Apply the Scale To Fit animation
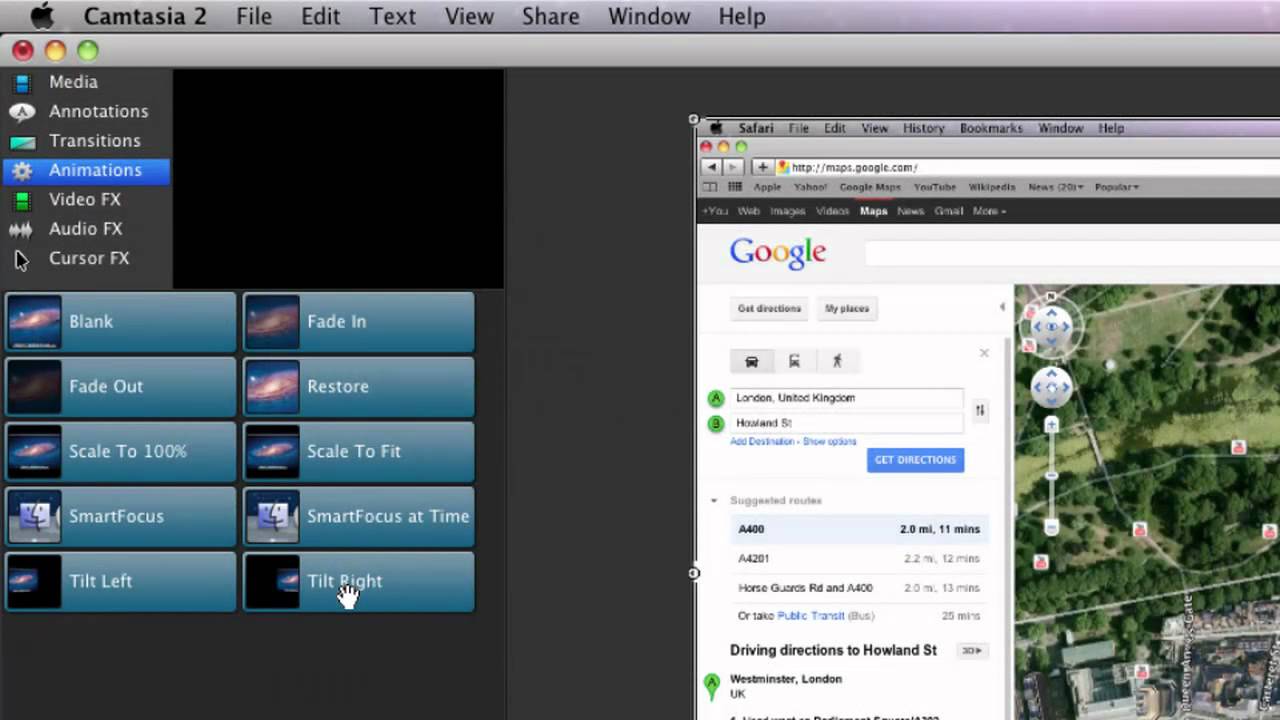Screen dimensions: 1280x720 coord(359,452)
